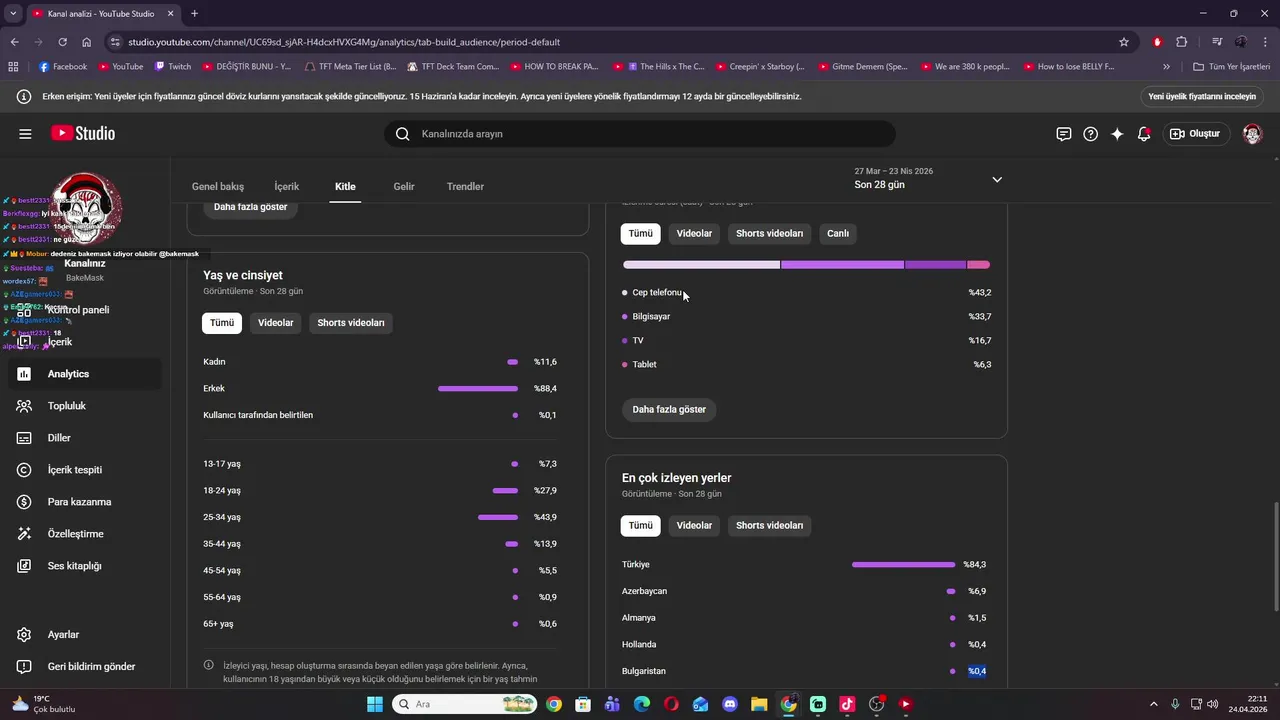Click Daha fazla göster under device list
The width and height of the screenshot is (1280, 720).
669,409
